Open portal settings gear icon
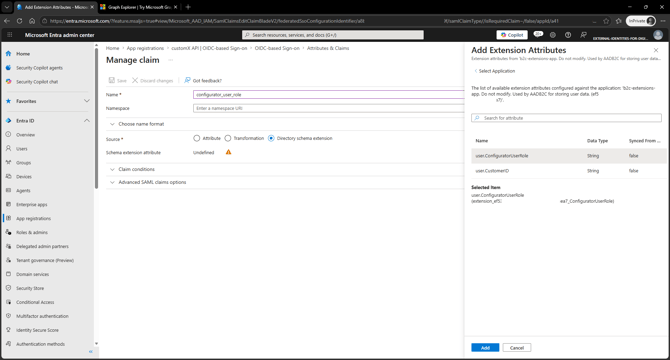The width and height of the screenshot is (670, 360). (x=553, y=35)
